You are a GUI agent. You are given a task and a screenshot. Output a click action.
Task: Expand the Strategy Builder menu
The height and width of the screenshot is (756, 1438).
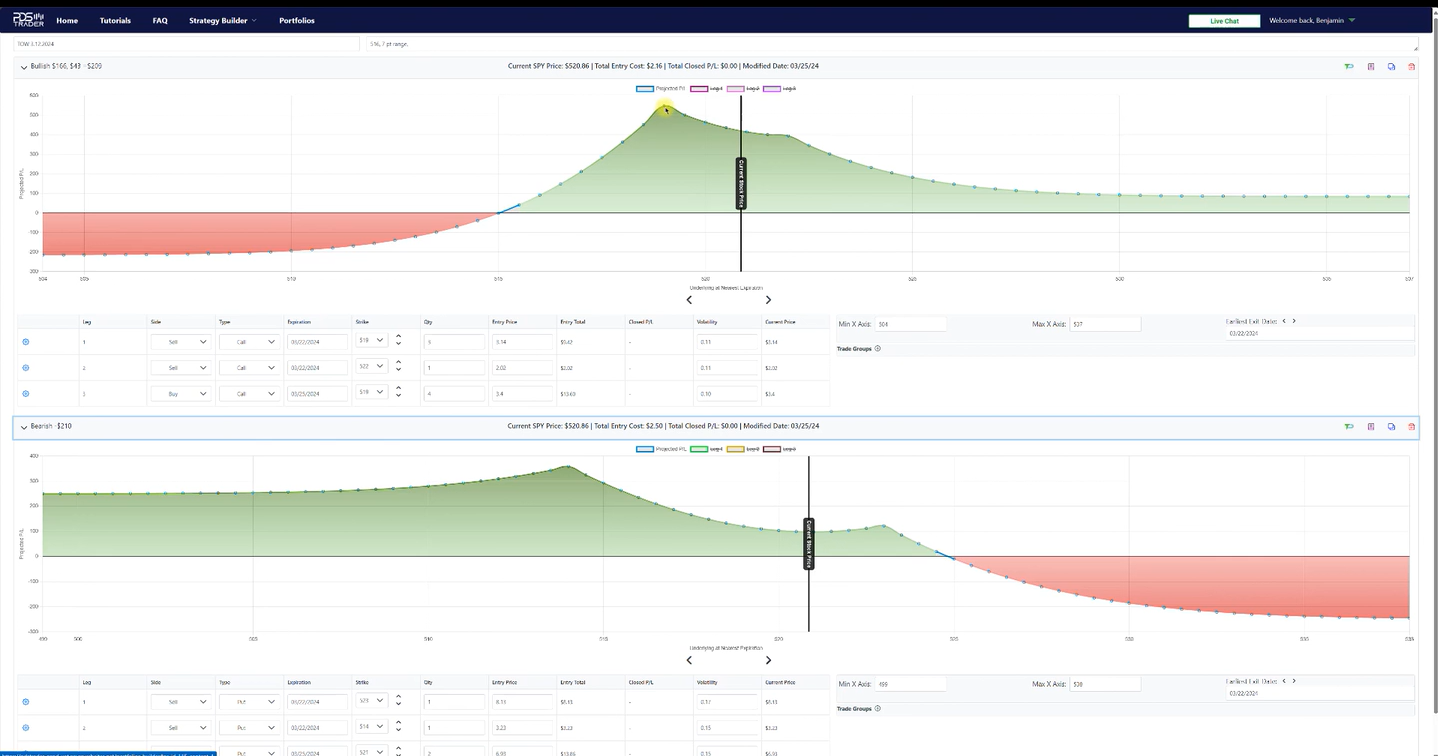click(x=222, y=20)
